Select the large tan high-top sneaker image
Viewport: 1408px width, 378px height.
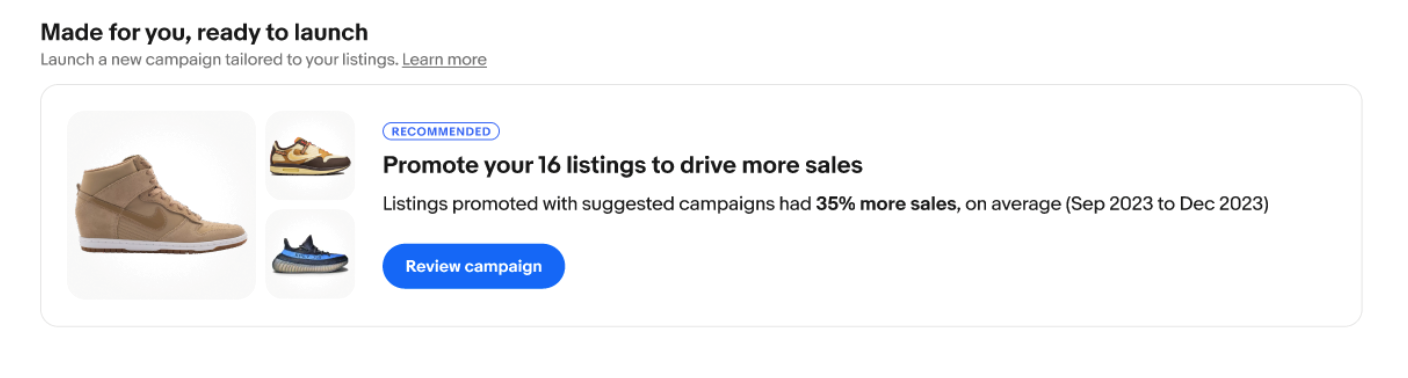click(161, 205)
